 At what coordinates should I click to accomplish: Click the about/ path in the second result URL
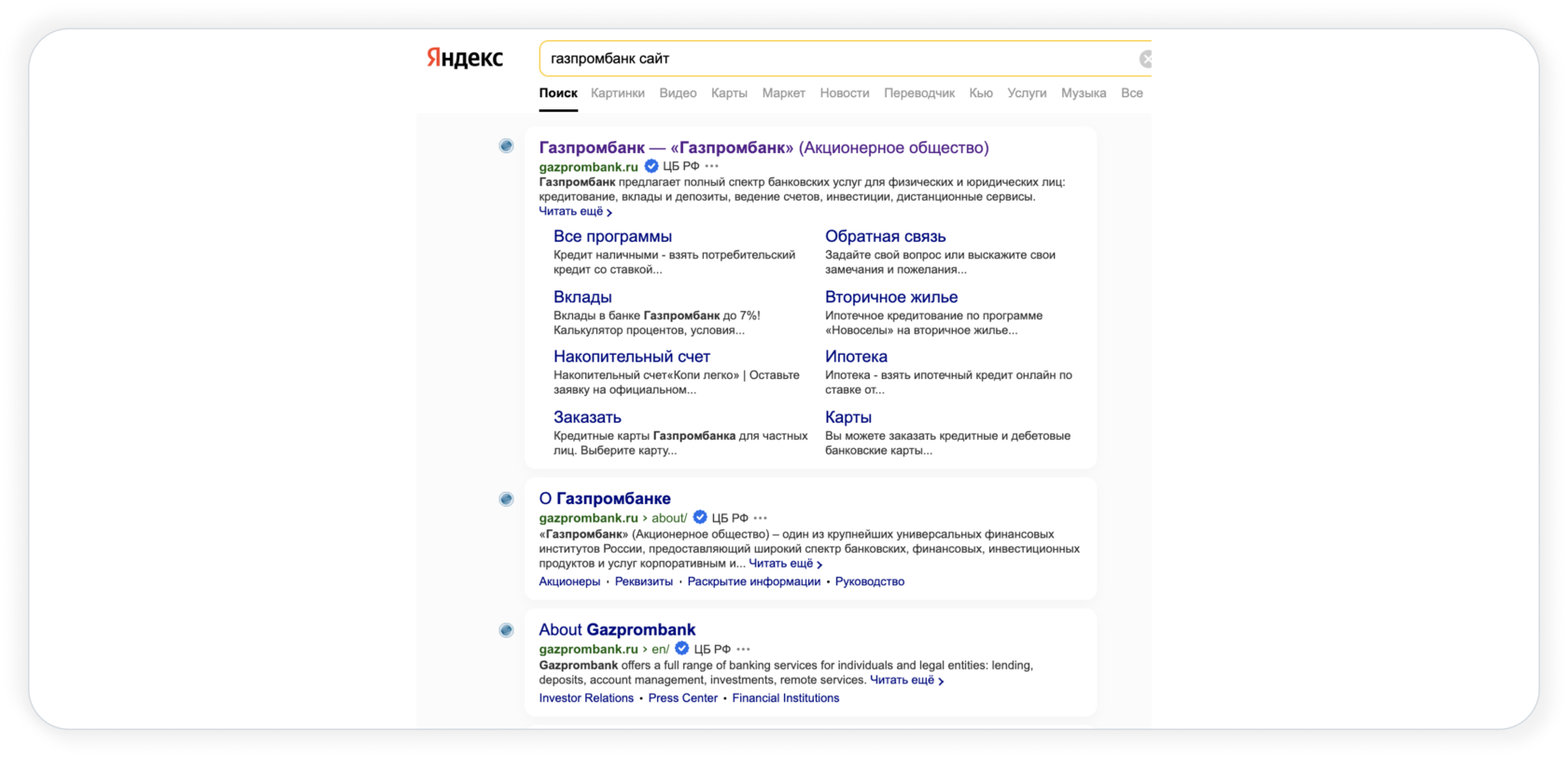(x=669, y=518)
